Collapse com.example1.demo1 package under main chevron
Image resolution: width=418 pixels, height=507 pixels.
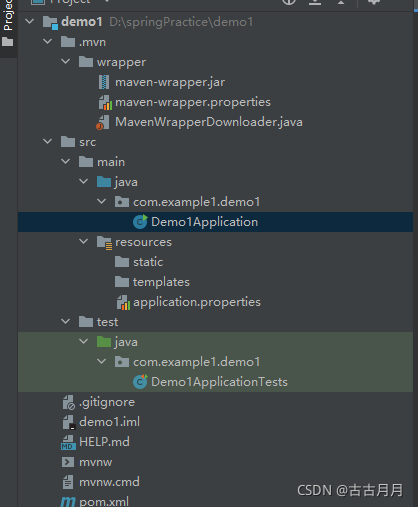pos(102,202)
